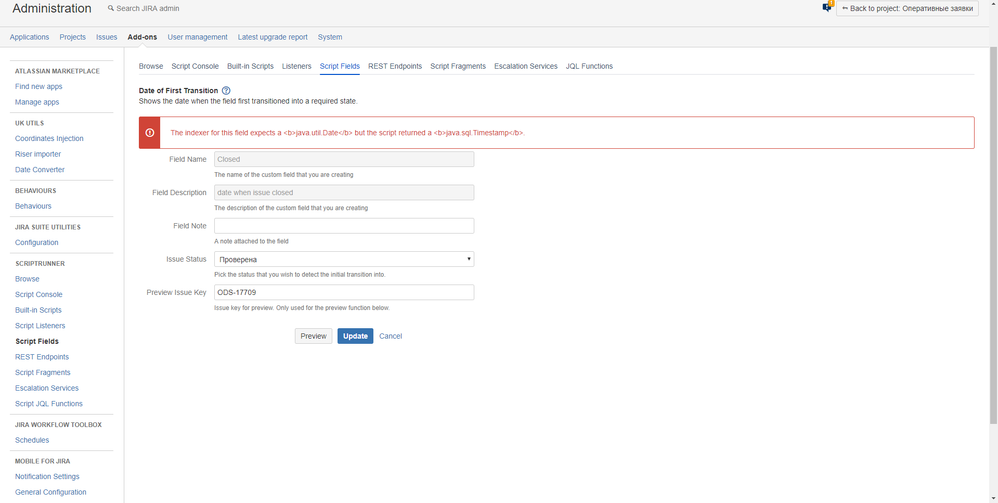Open the Applications admin menu
The height and width of the screenshot is (503, 998).
(x=29, y=37)
